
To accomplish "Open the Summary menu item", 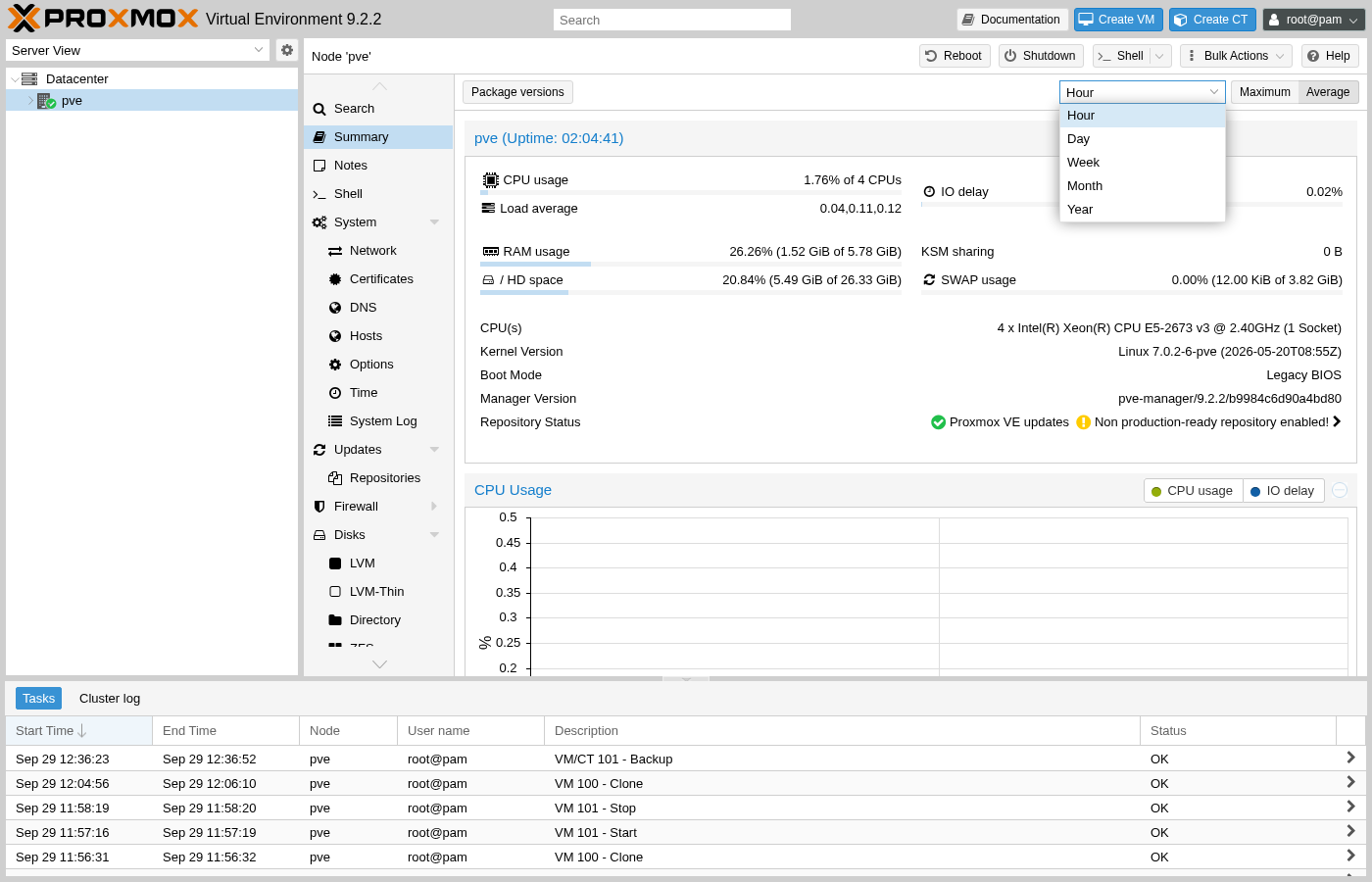I will [x=378, y=137].
